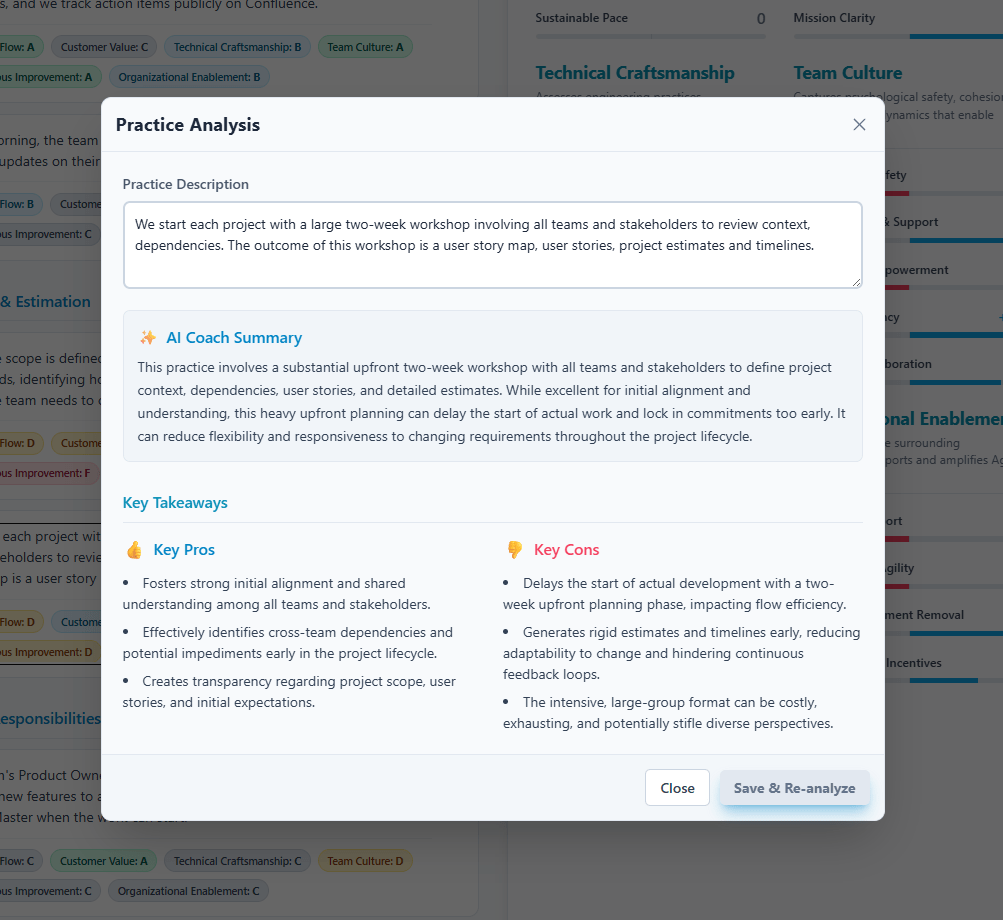Click the Sustainable Pace progress bar
Image resolution: width=1003 pixels, height=920 pixels.
[x=650, y=36]
